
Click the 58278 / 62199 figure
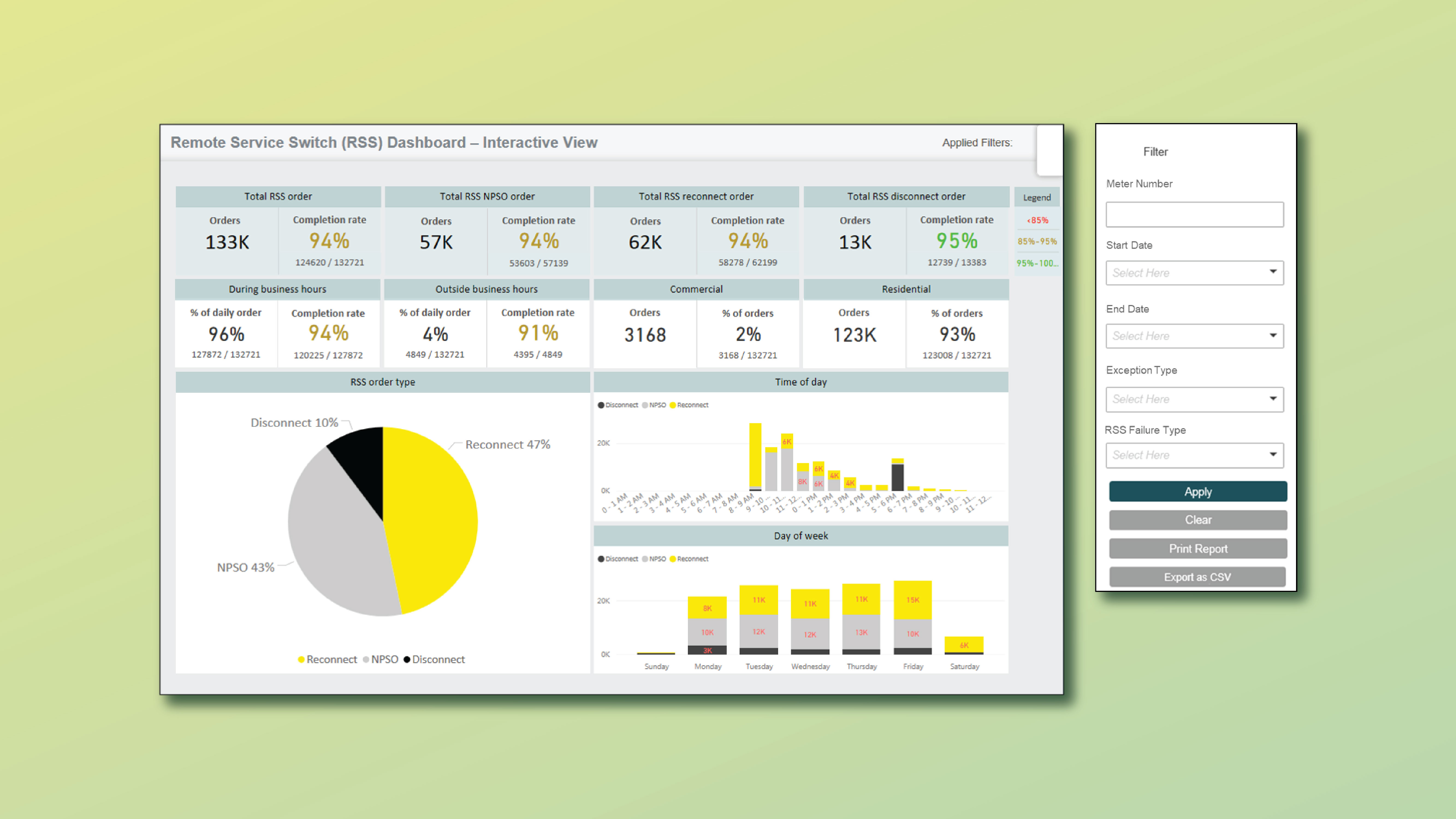[x=748, y=263]
